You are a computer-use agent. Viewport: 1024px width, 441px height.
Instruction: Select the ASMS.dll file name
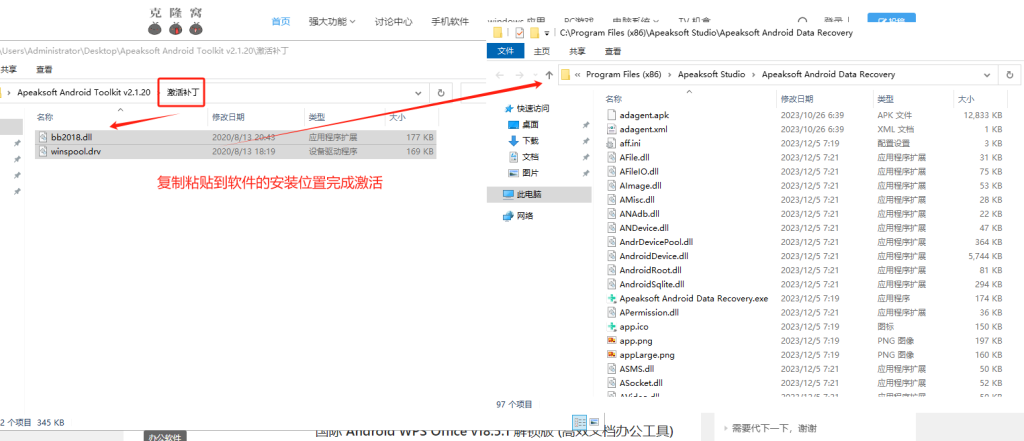coord(636,369)
